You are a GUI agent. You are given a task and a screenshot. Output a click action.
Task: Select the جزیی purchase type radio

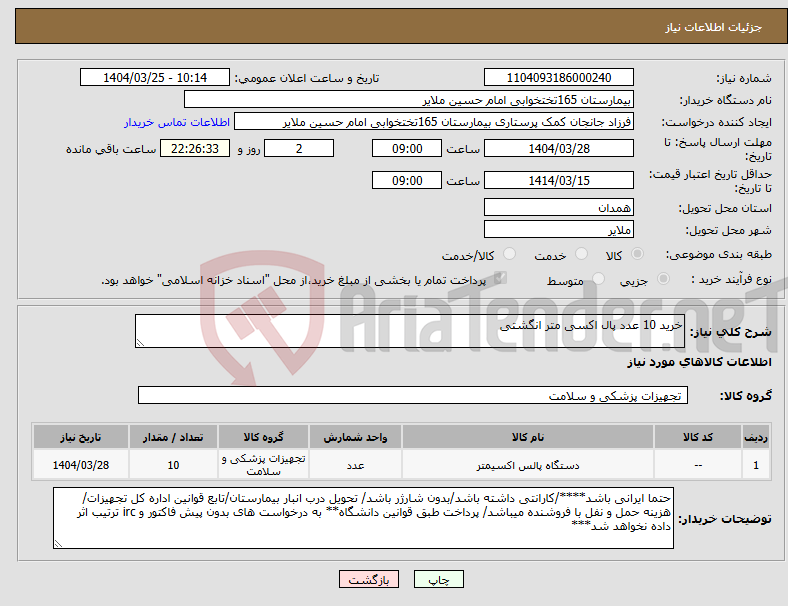click(663, 278)
